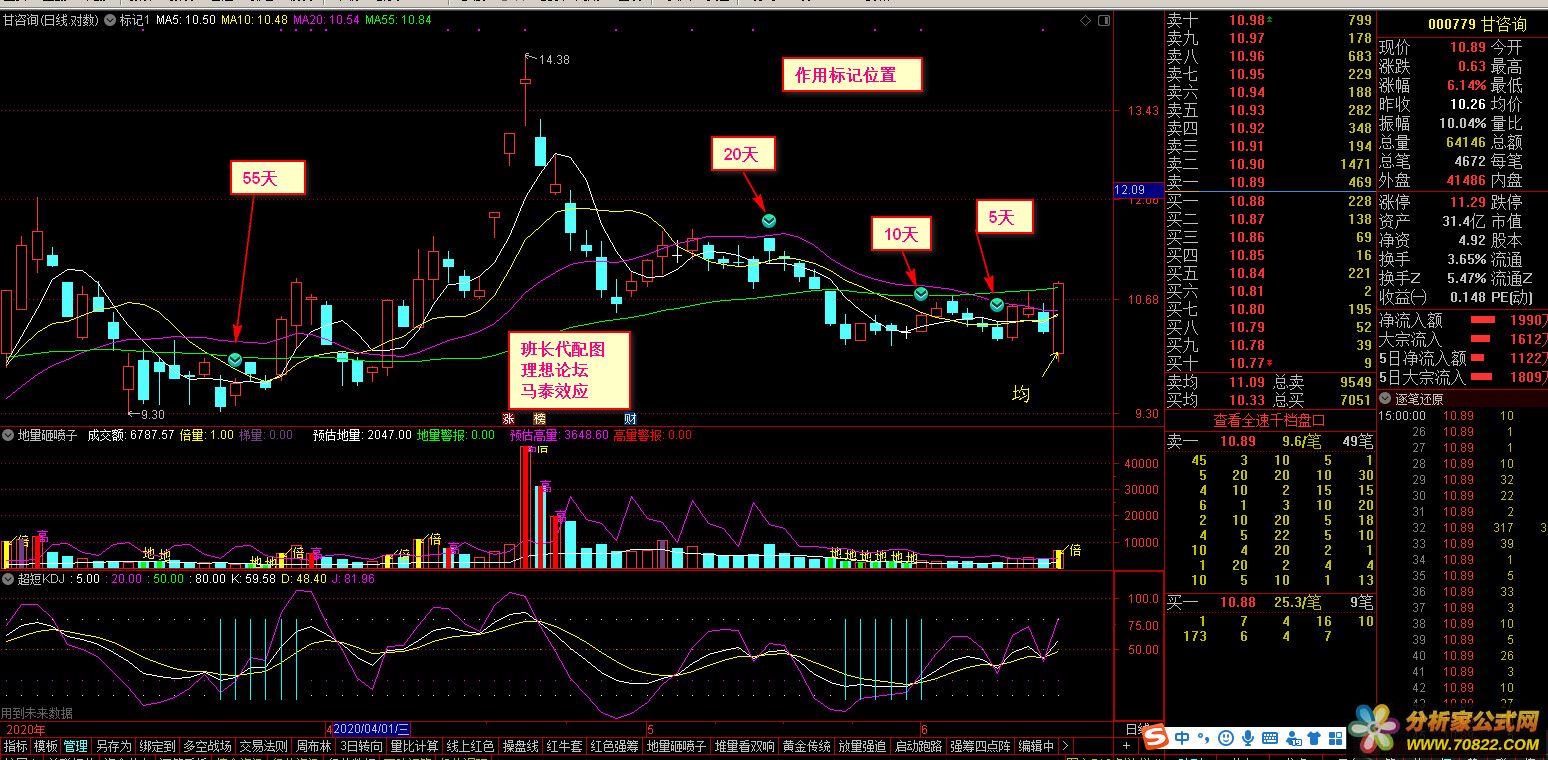Open Sogou input method logo icon

click(x=1158, y=738)
